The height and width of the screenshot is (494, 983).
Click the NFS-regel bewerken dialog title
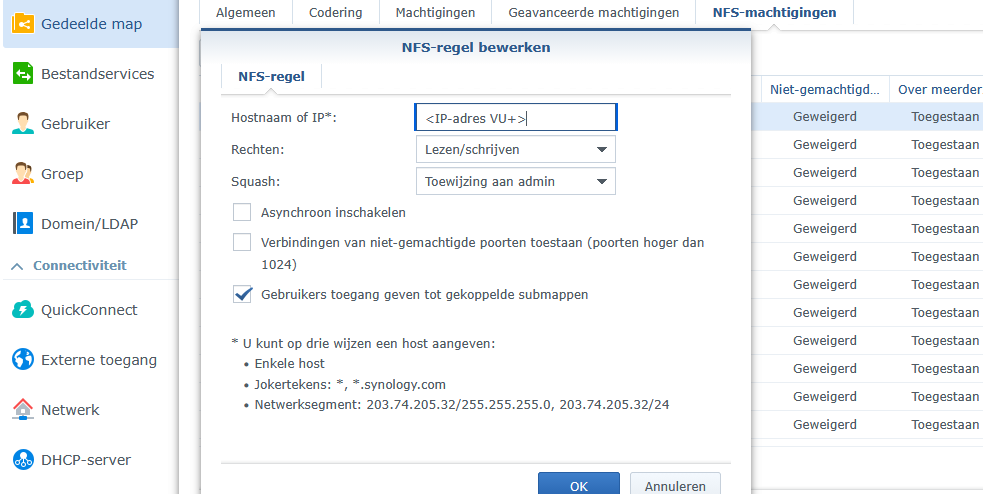coord(476,47)
